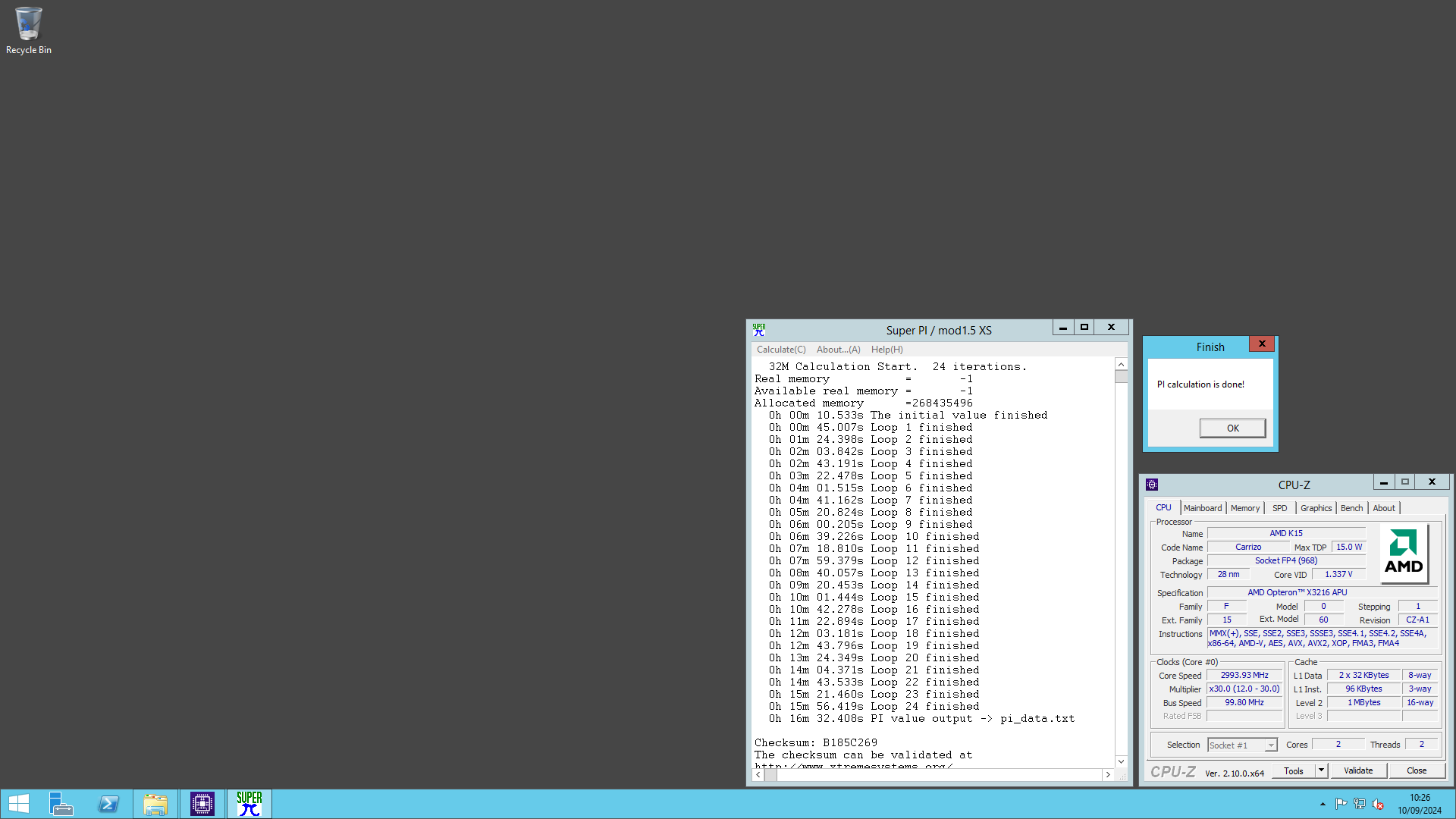
Task: Click the Close button in CPU-Z
Action: [x=1417, y=770]
